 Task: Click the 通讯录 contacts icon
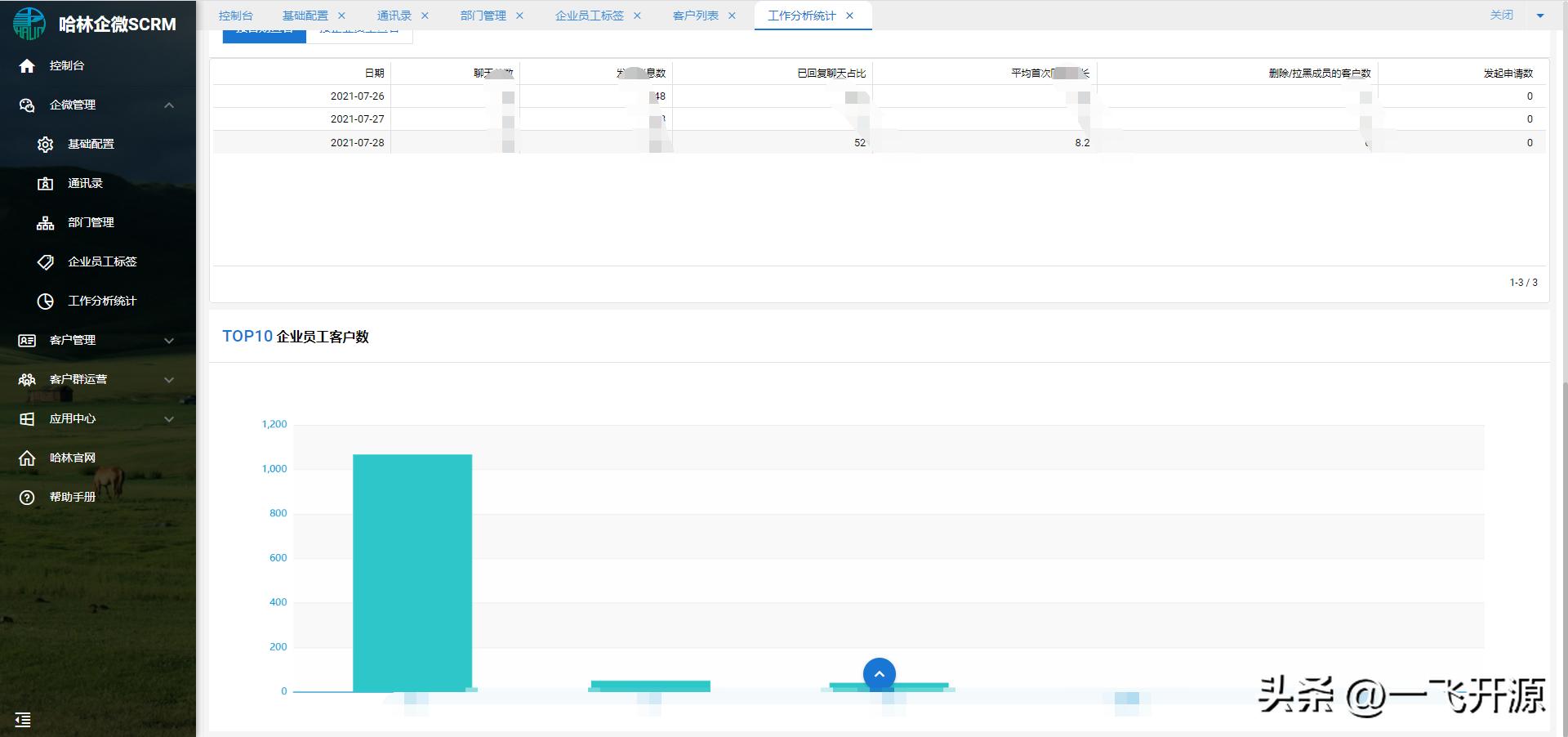coord(46,184)
